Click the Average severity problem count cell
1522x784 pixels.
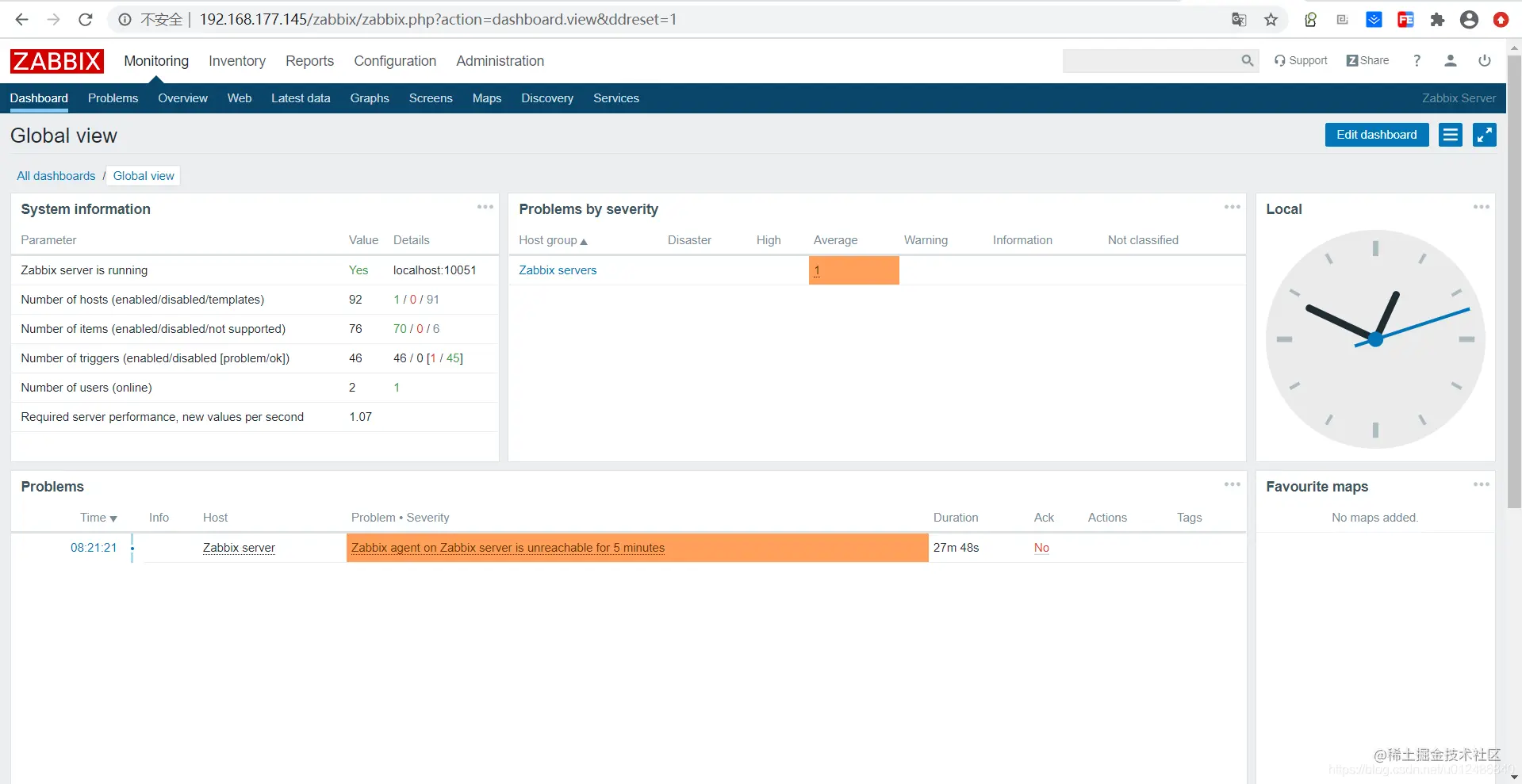(854, 270)
